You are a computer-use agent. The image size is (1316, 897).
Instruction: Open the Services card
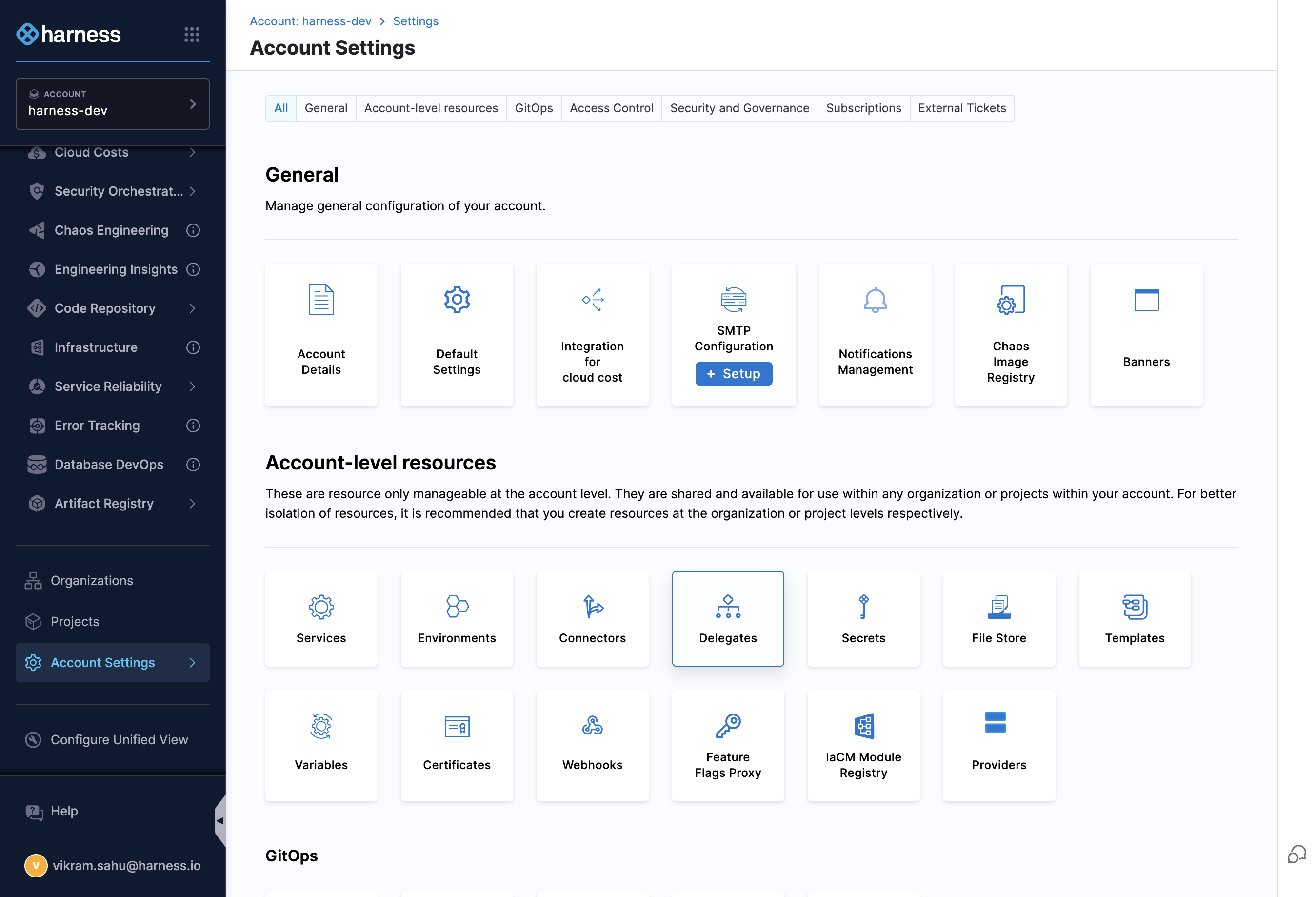pos(321,619)
